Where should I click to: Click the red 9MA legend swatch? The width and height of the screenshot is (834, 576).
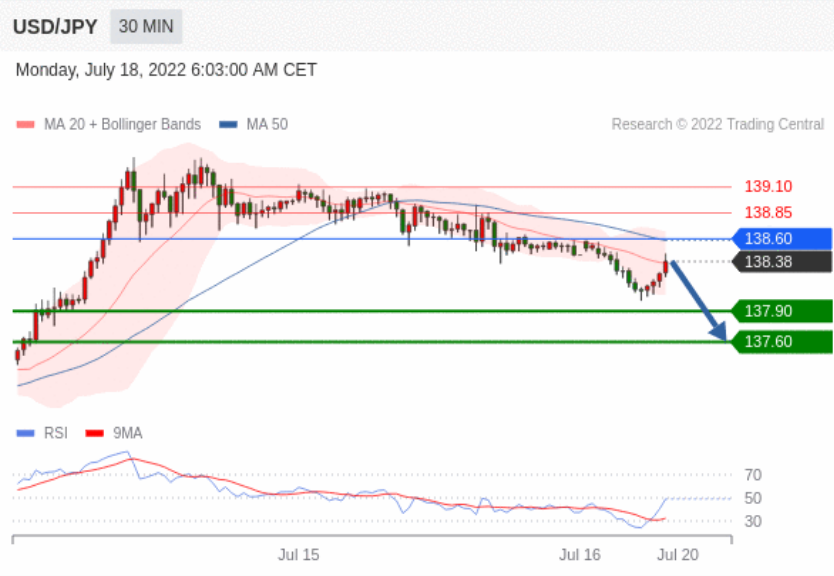95,433
